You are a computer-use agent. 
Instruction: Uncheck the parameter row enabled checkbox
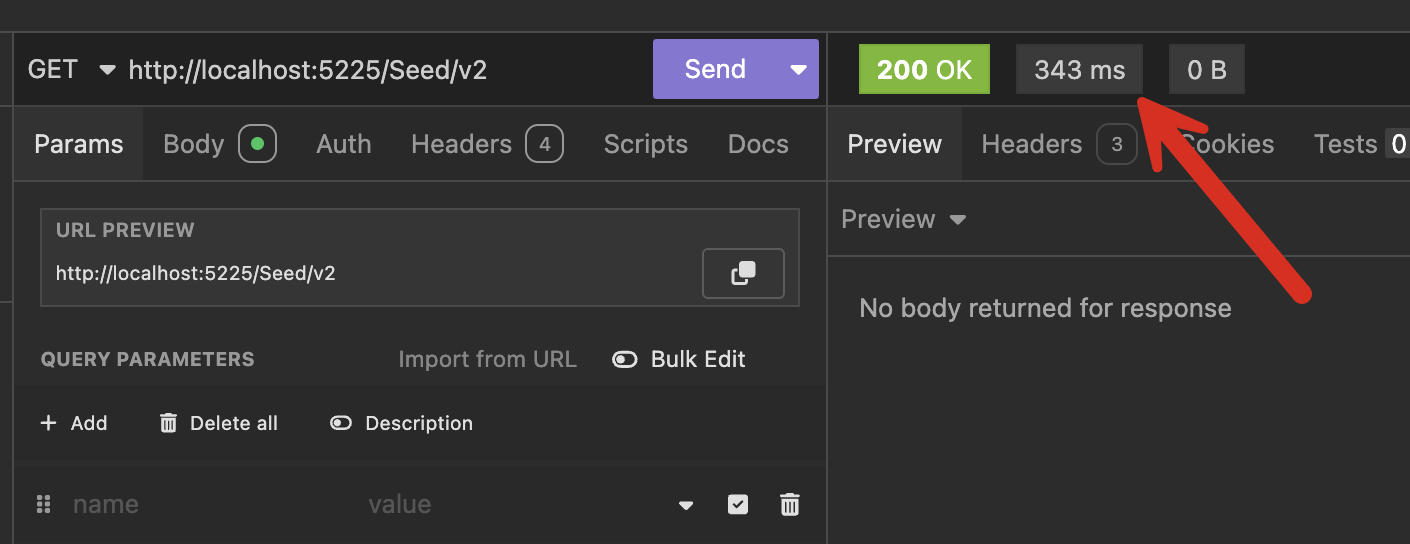pyautogui.click(x=737, y=505)
